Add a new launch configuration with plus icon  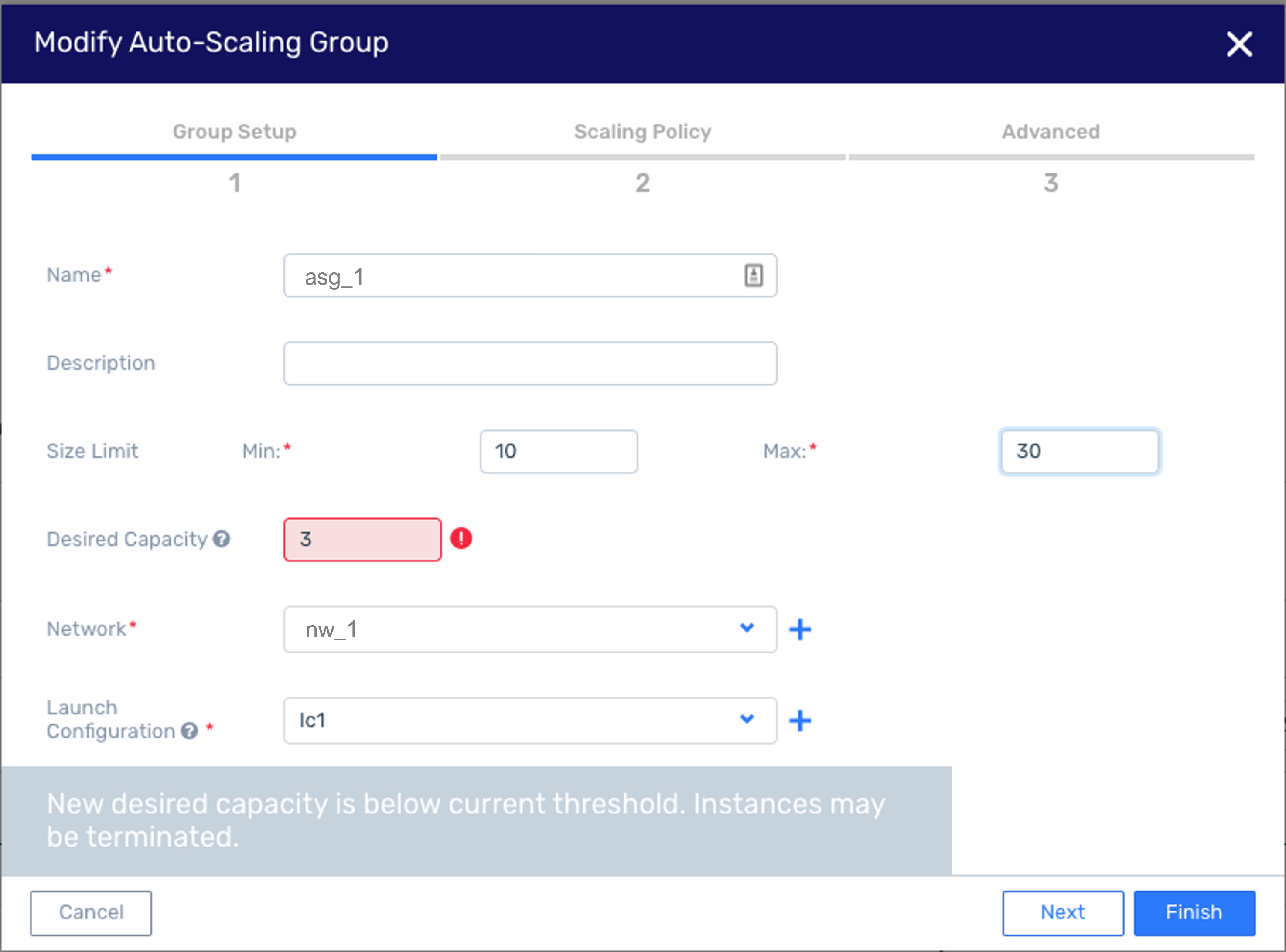[800, 721]
